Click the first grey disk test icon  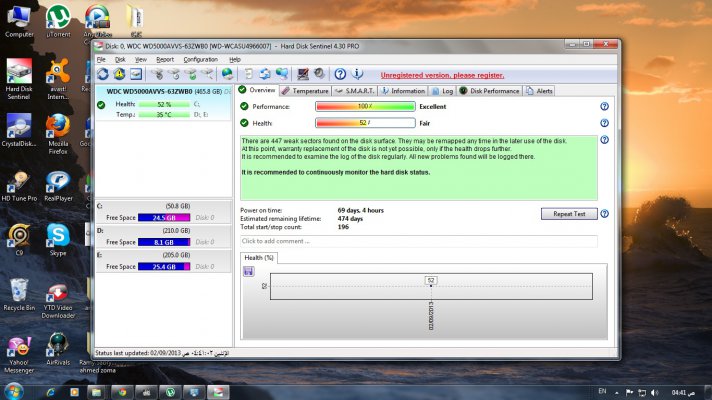coord(157,74)
